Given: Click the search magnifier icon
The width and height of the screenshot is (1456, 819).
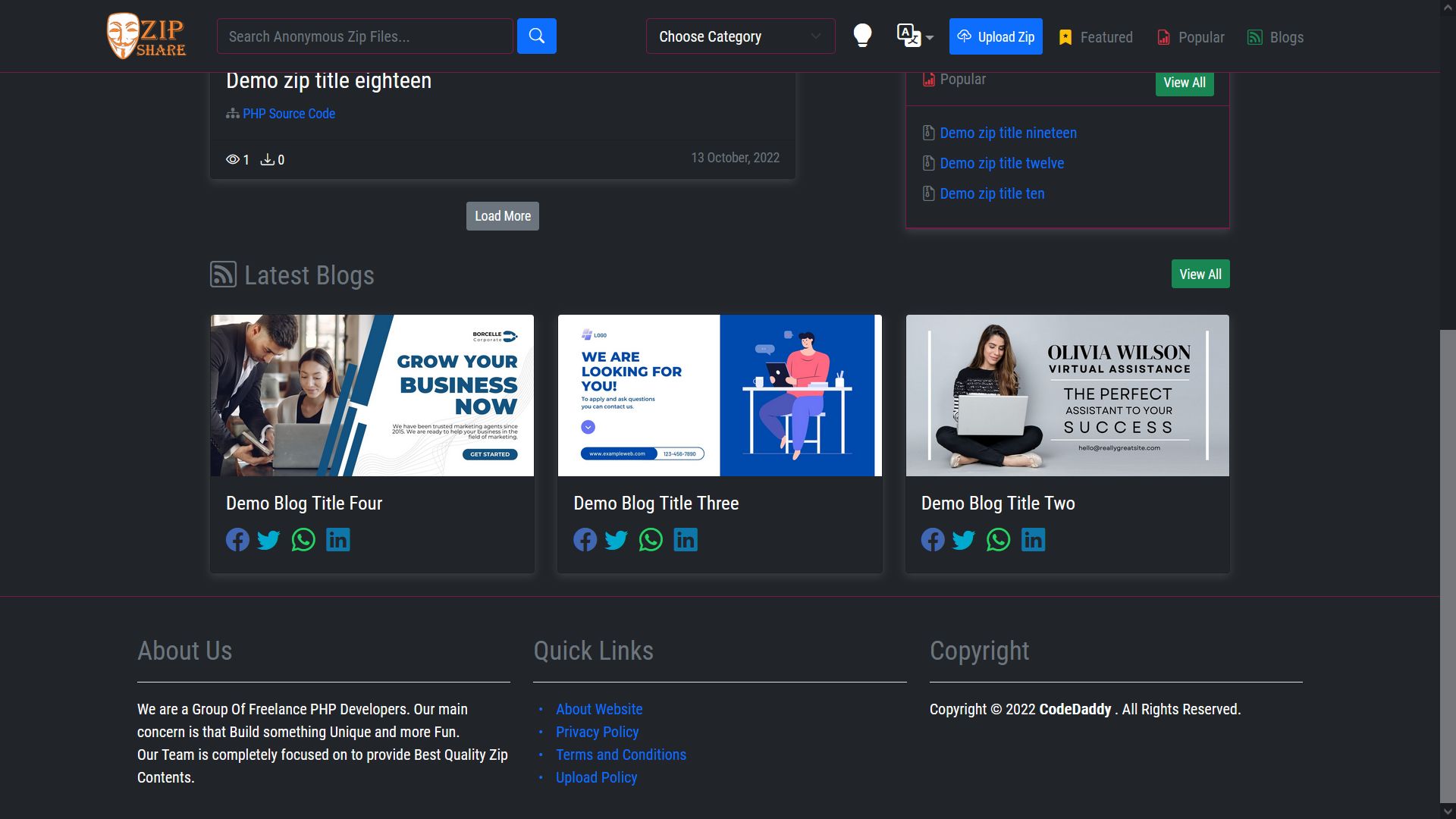Looking at the screenshot, I should pyautogui.click(x=536, y=36).
